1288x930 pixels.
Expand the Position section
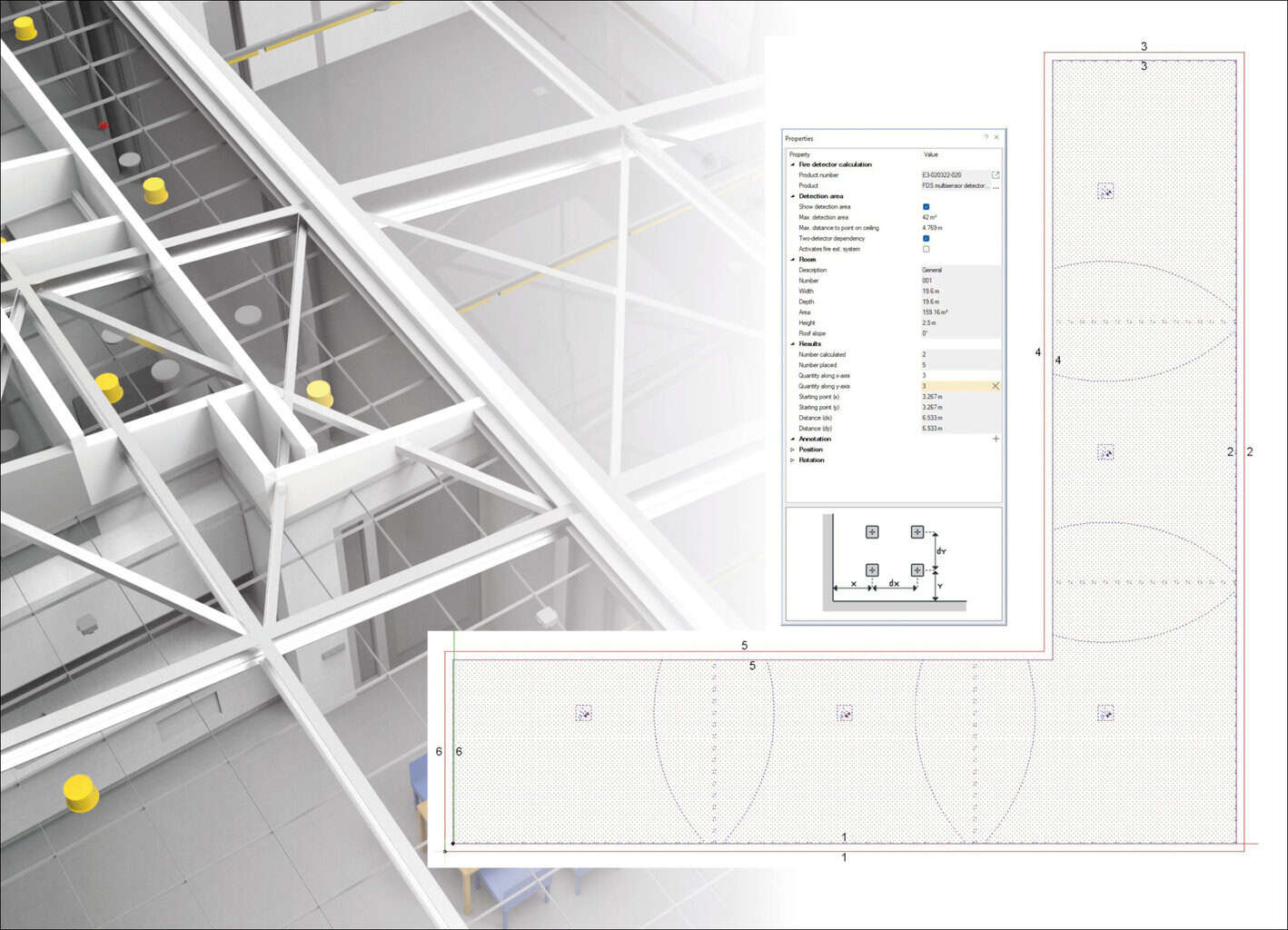pos(793,450)
